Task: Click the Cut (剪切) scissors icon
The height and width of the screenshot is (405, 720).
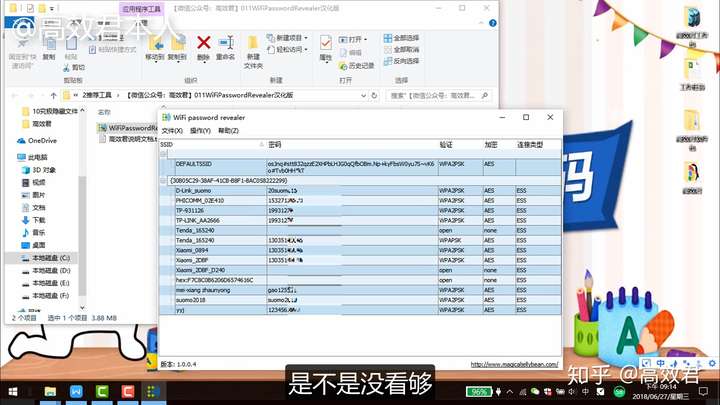Action: [73, 68]
